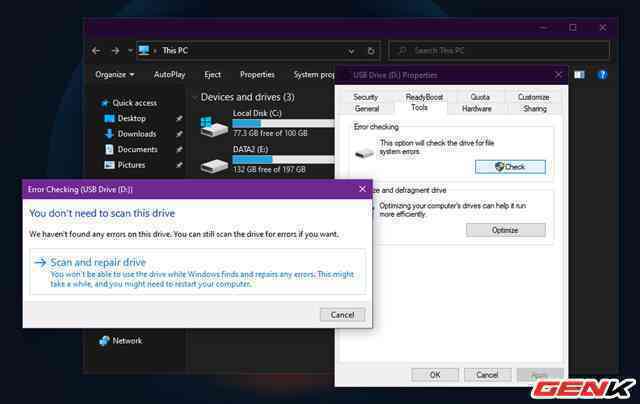Open Properties from the command bar

point(257,75)
